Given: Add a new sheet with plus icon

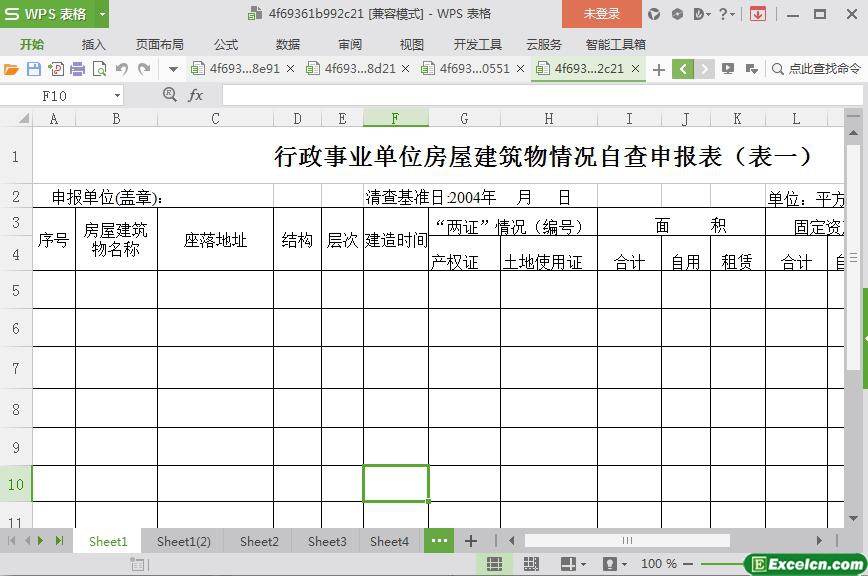Looking at the screenshot, I should tap(471, 541).
